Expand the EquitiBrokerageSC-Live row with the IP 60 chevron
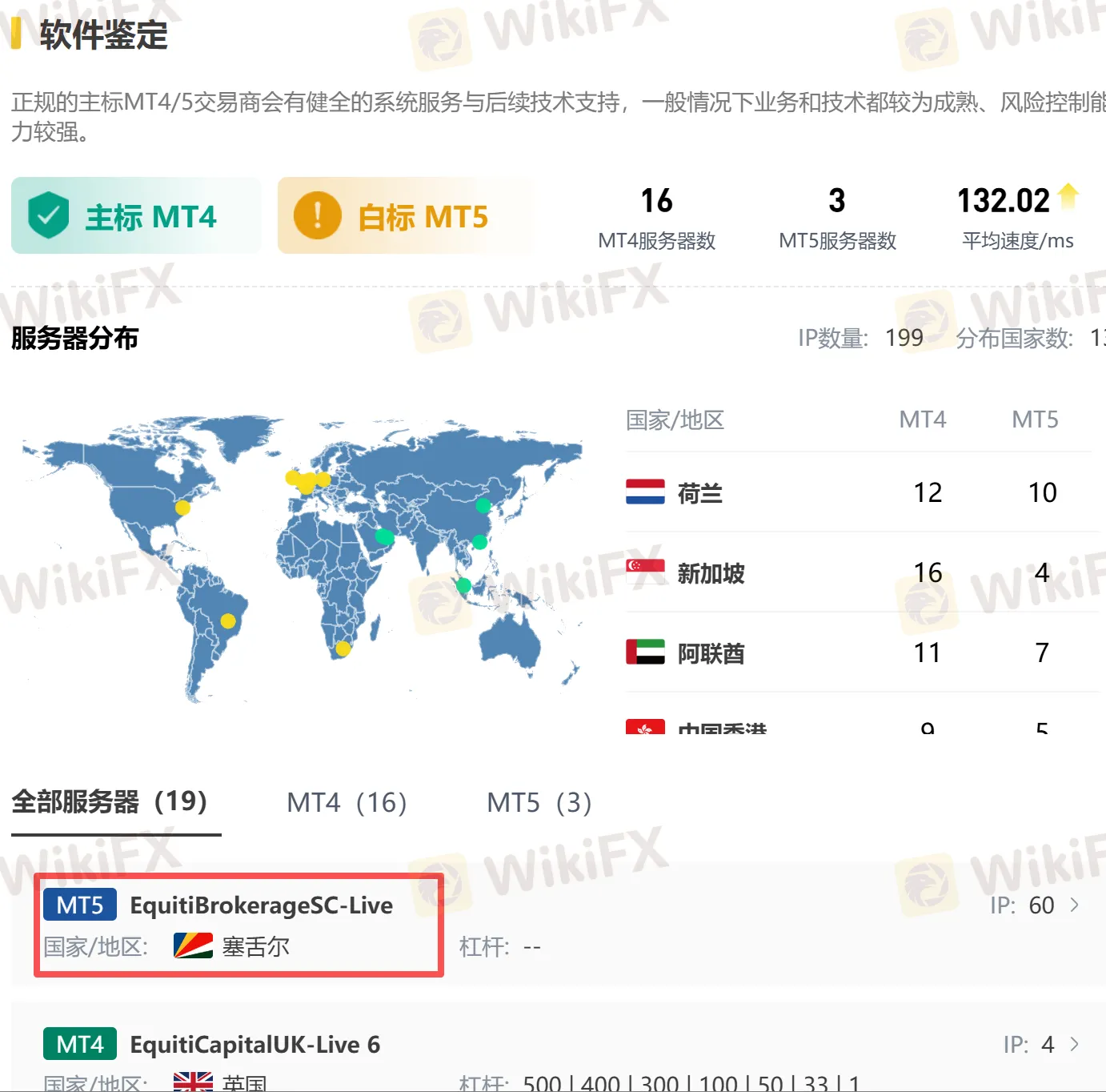The image size is (1106, 1092). pos(1075,905)
